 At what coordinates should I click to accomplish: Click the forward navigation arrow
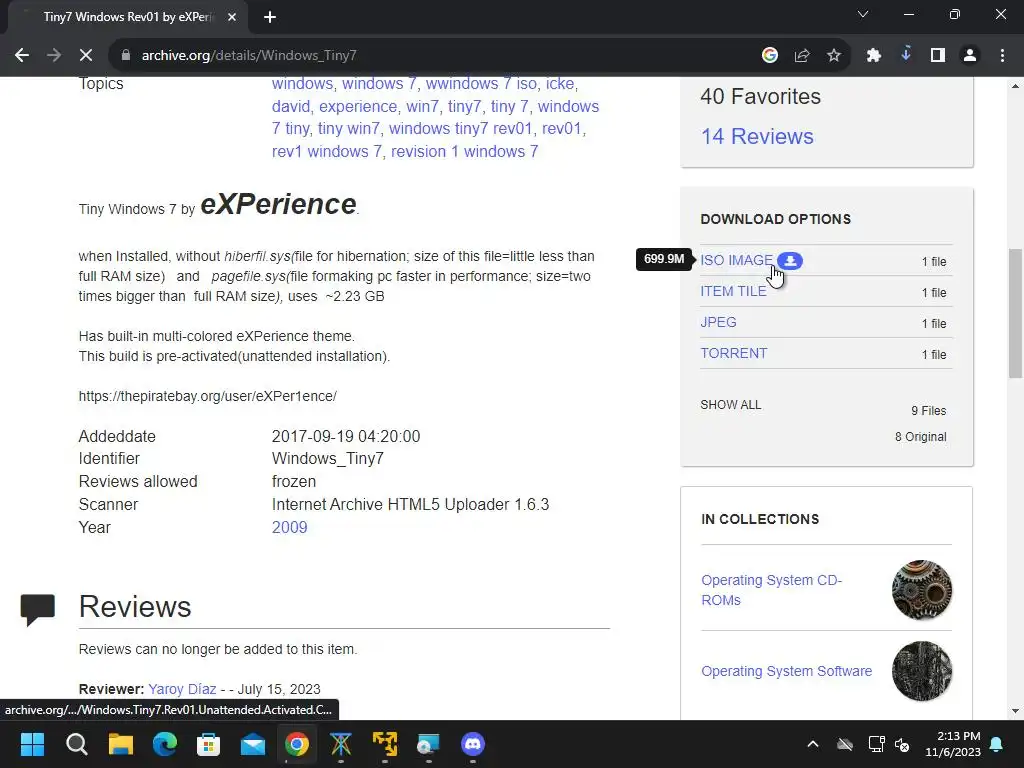click(x=54, y=56)
